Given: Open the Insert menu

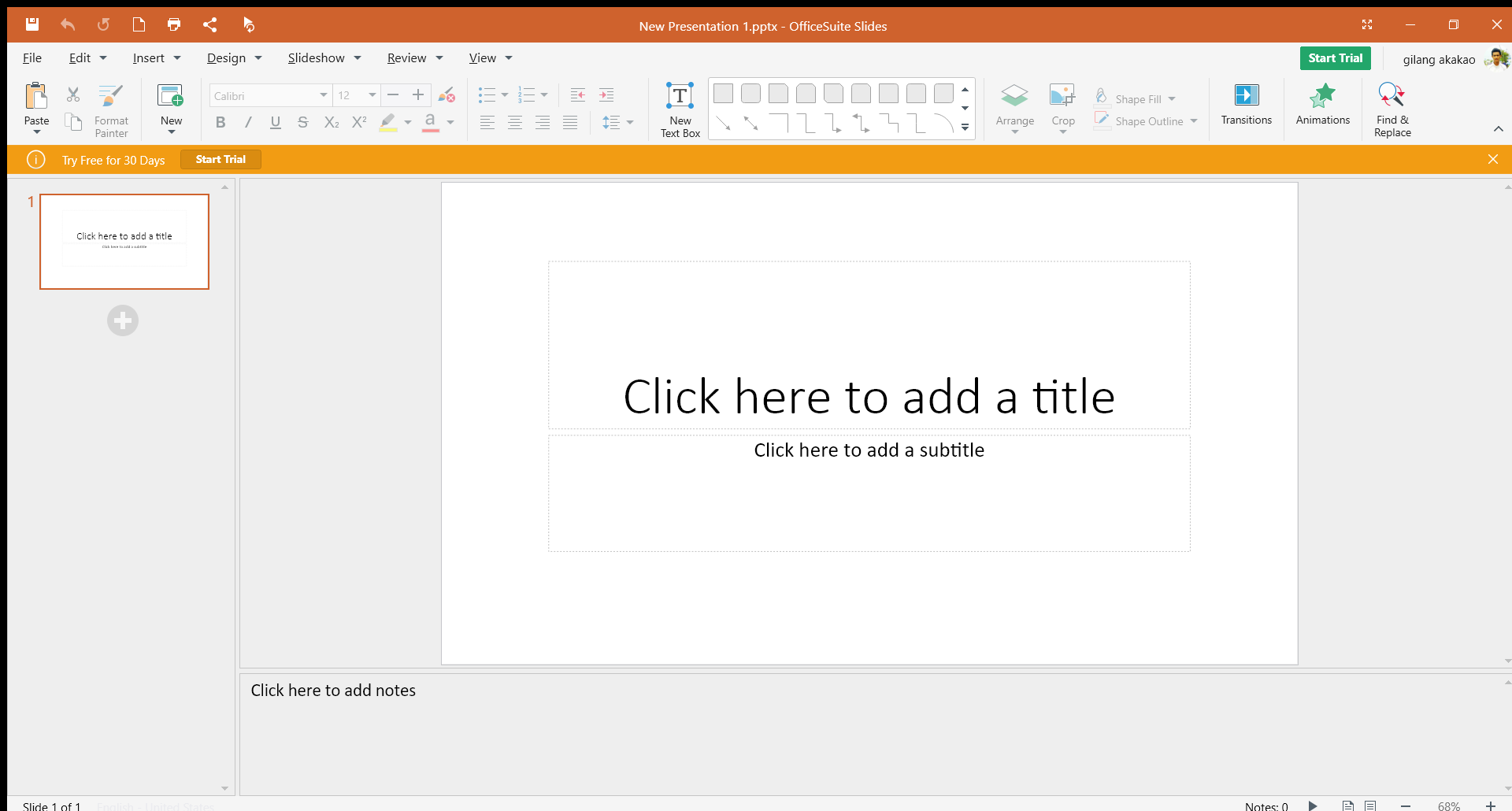Looking at the screenshot, I should 157,57.
